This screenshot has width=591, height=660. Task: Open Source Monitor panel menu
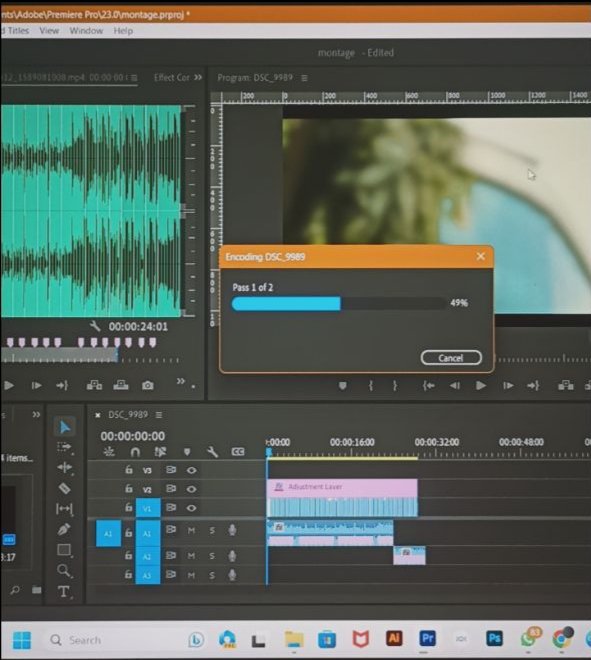(134, 77)
